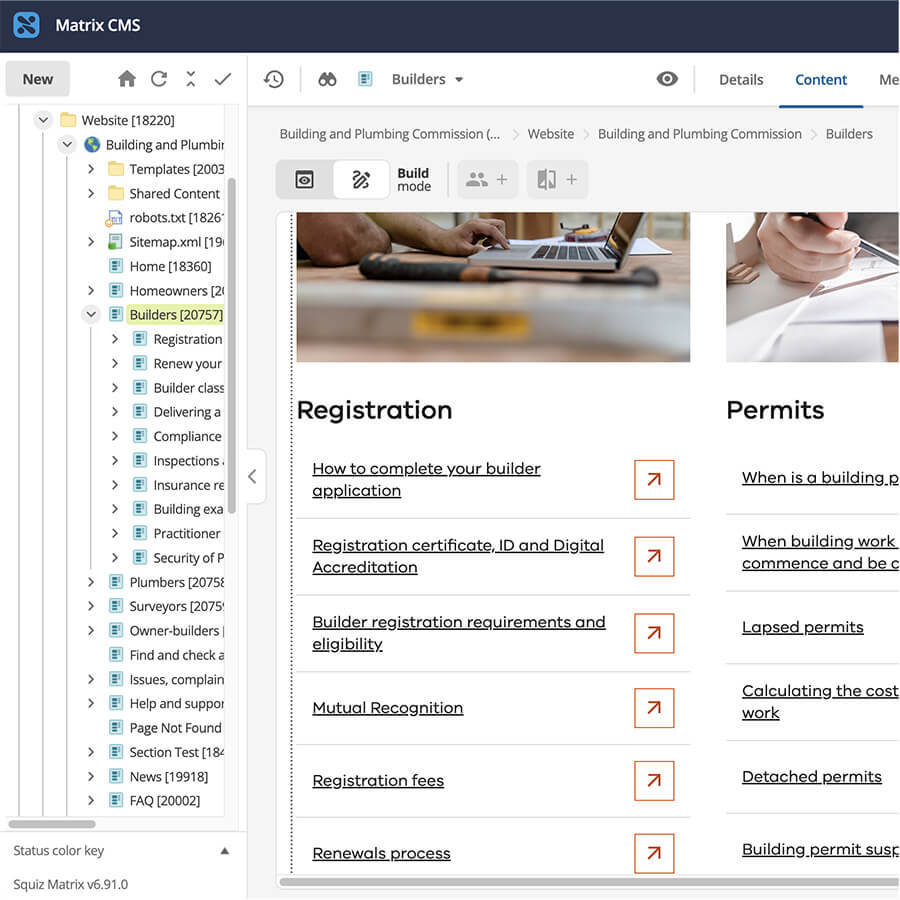Viewport: 900px width, 900px height.
Task: Click arrow icon beside Registration fees
Action: (654, 781)
